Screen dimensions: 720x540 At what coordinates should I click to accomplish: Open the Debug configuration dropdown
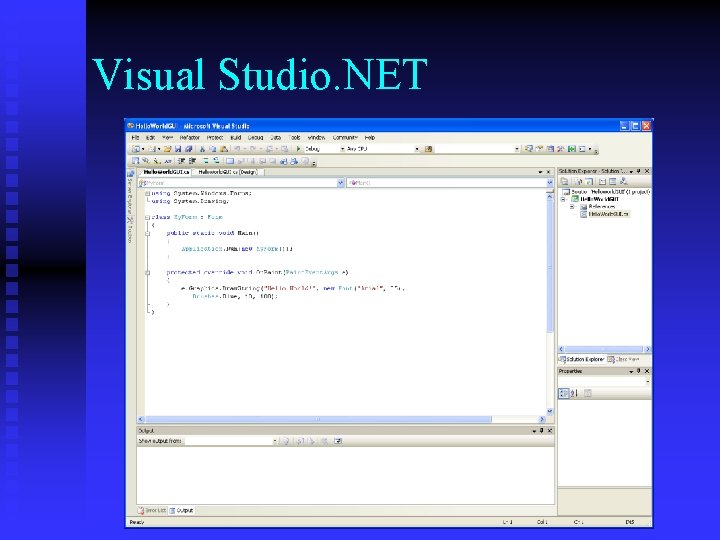tap(342, 149)
